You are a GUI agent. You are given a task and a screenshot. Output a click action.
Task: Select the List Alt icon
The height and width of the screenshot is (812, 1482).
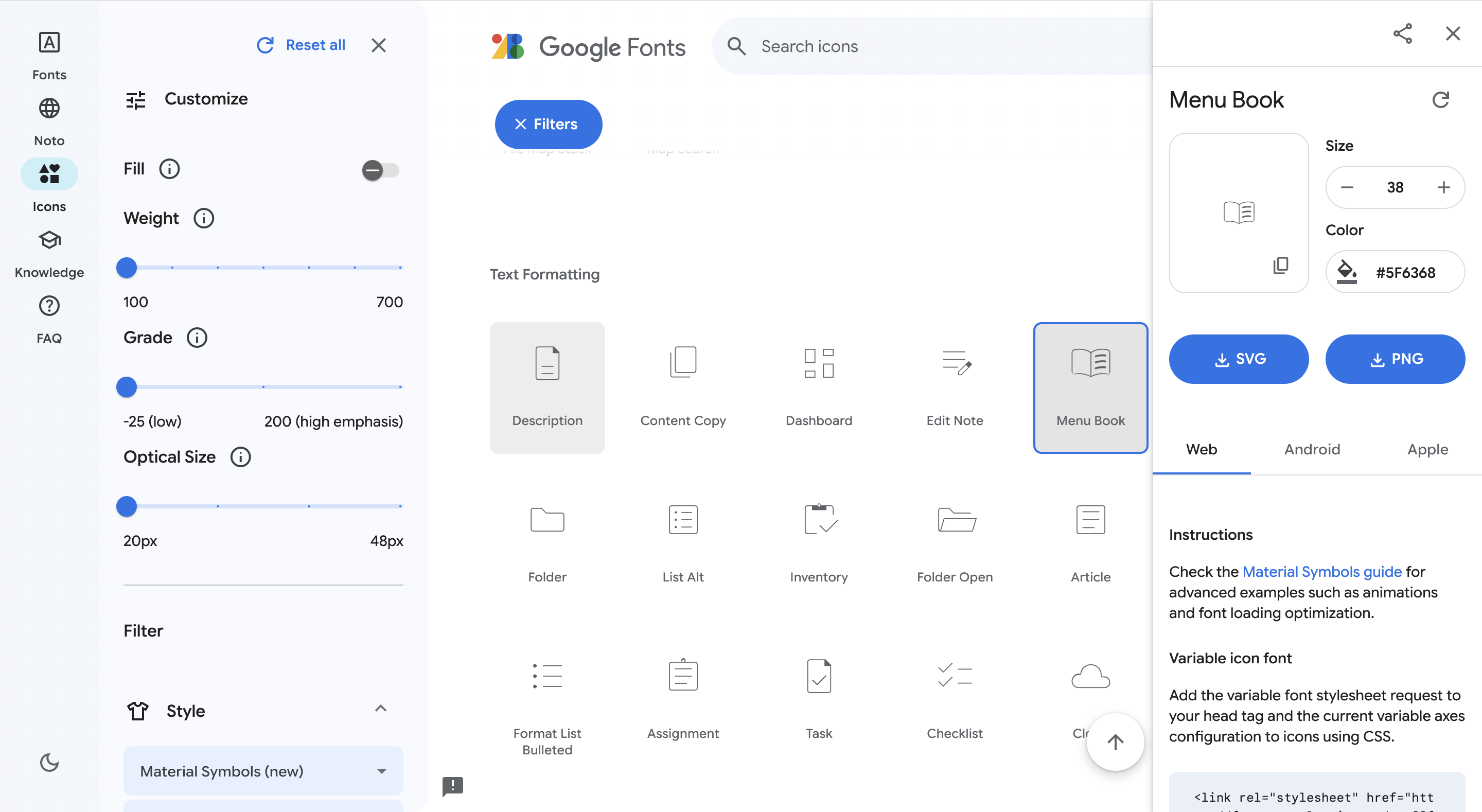[683, 544]
